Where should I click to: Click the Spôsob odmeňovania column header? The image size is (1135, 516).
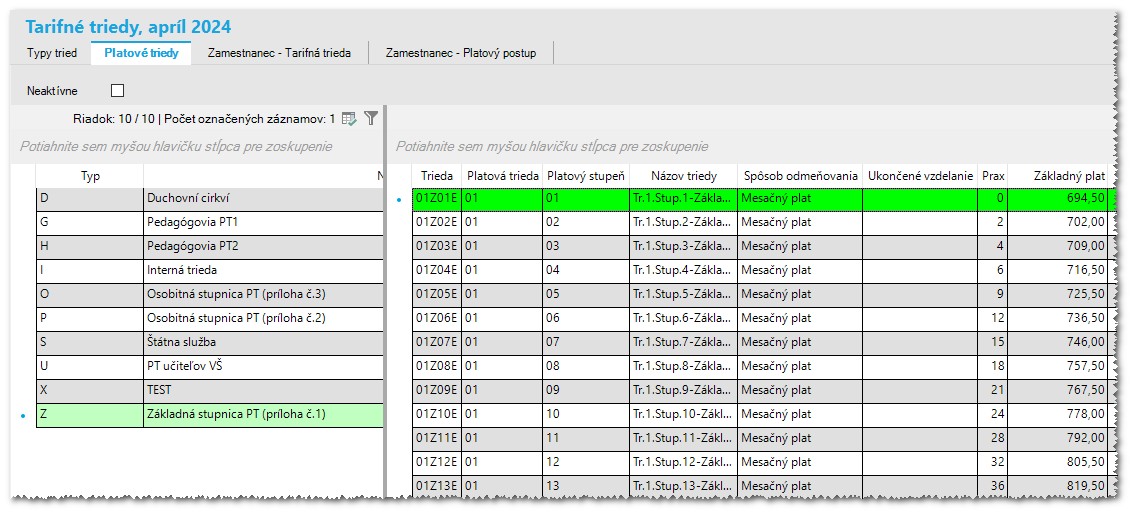[x=799, y=176]
